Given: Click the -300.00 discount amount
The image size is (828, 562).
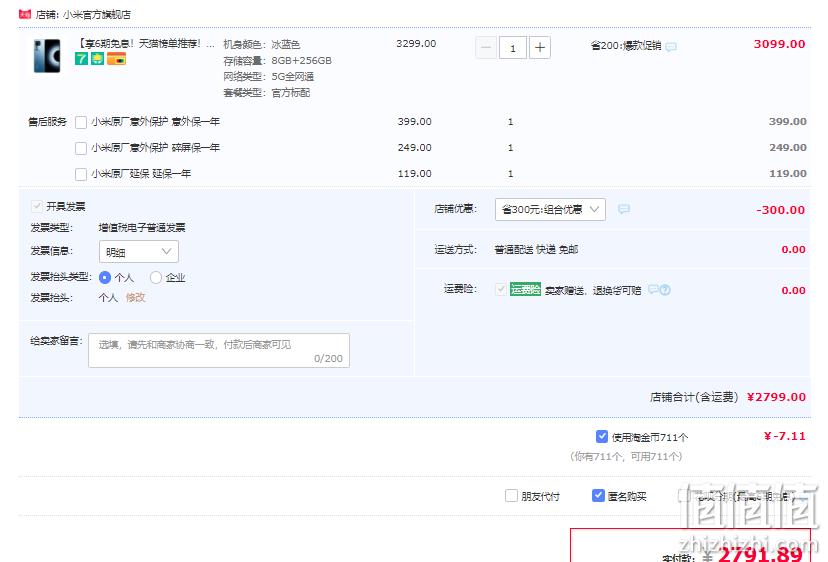Looking at the screenshot, I should [x=780, y=210].
